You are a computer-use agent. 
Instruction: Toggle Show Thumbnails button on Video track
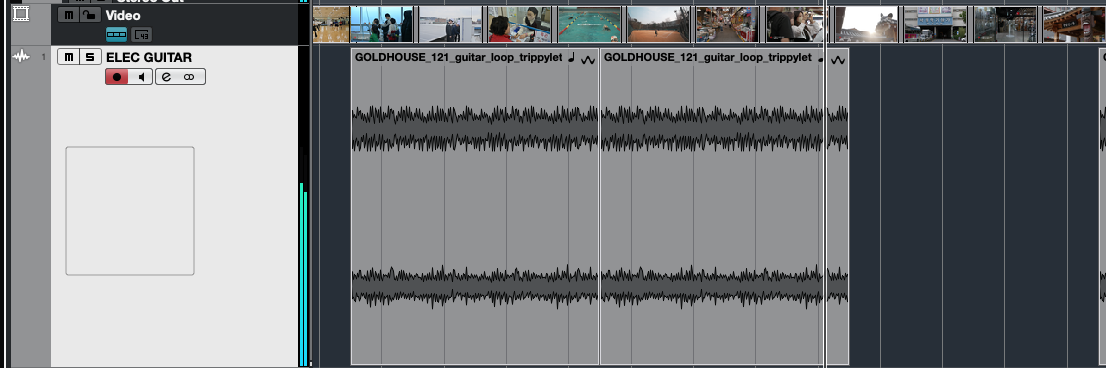[116, 35]
